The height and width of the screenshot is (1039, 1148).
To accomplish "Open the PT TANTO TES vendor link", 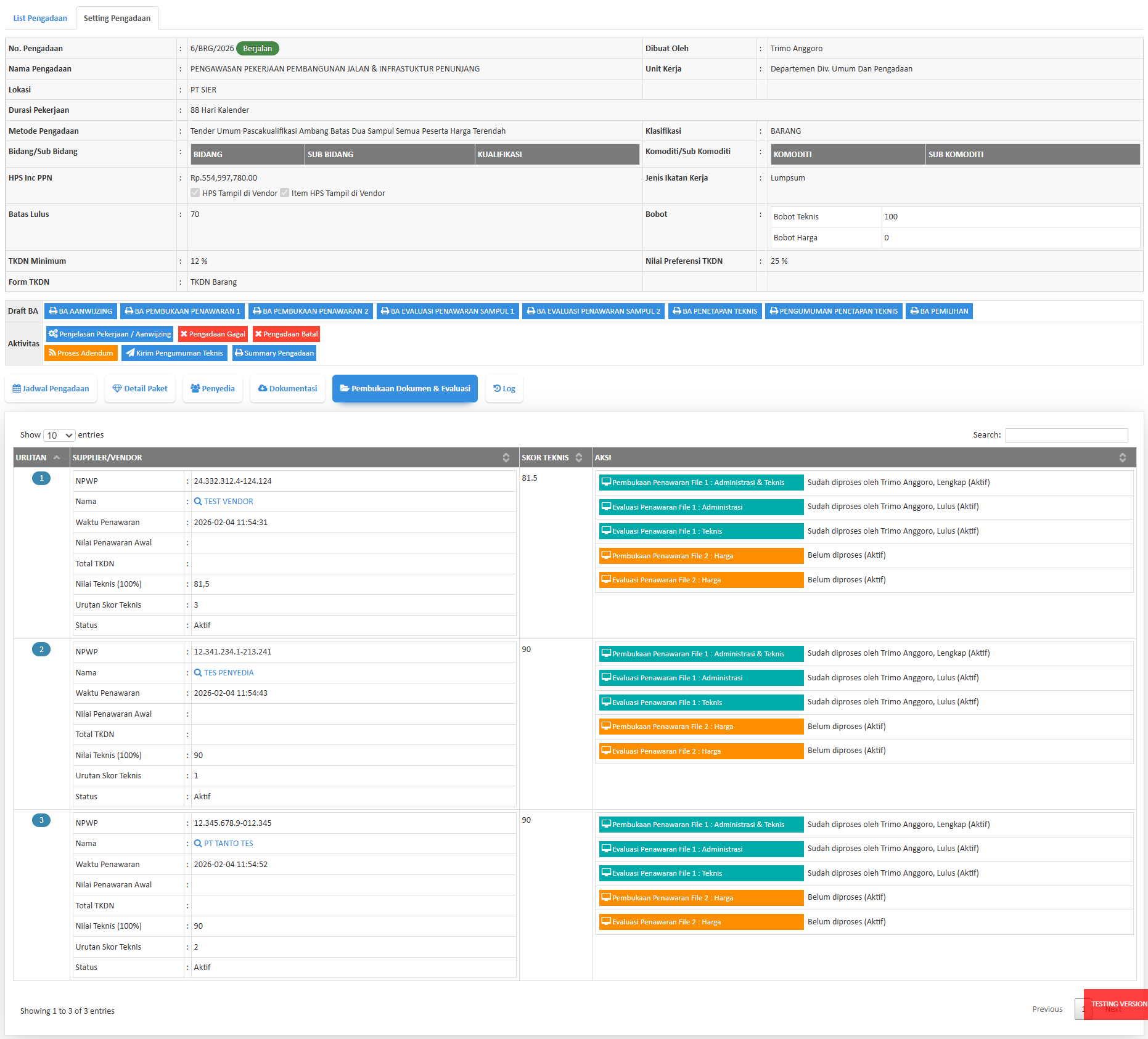I will click(x=228, y=844).
